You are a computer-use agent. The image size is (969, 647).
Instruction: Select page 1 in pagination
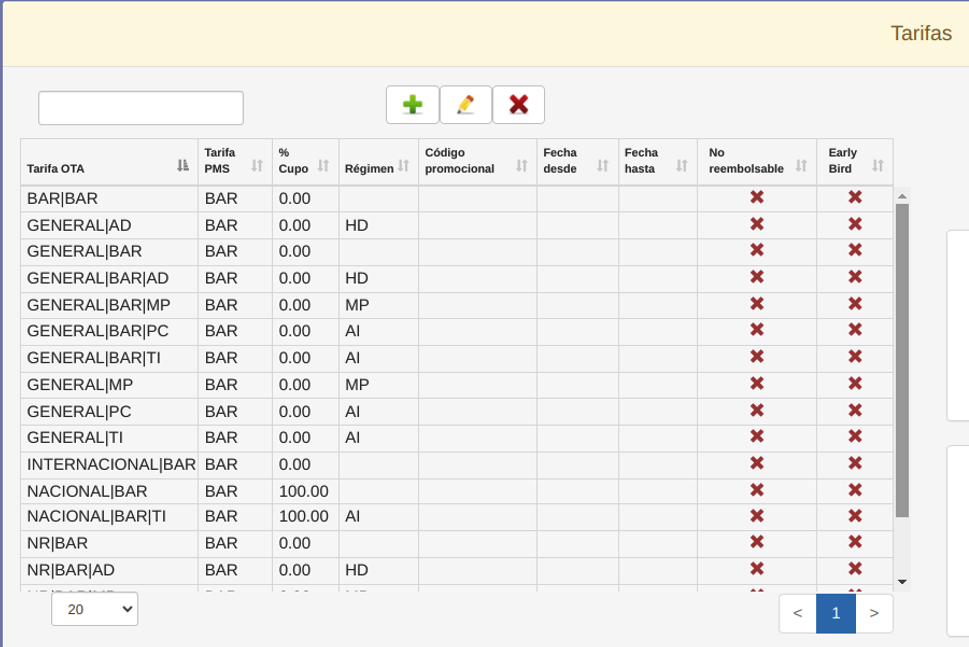tap(836, 614)
